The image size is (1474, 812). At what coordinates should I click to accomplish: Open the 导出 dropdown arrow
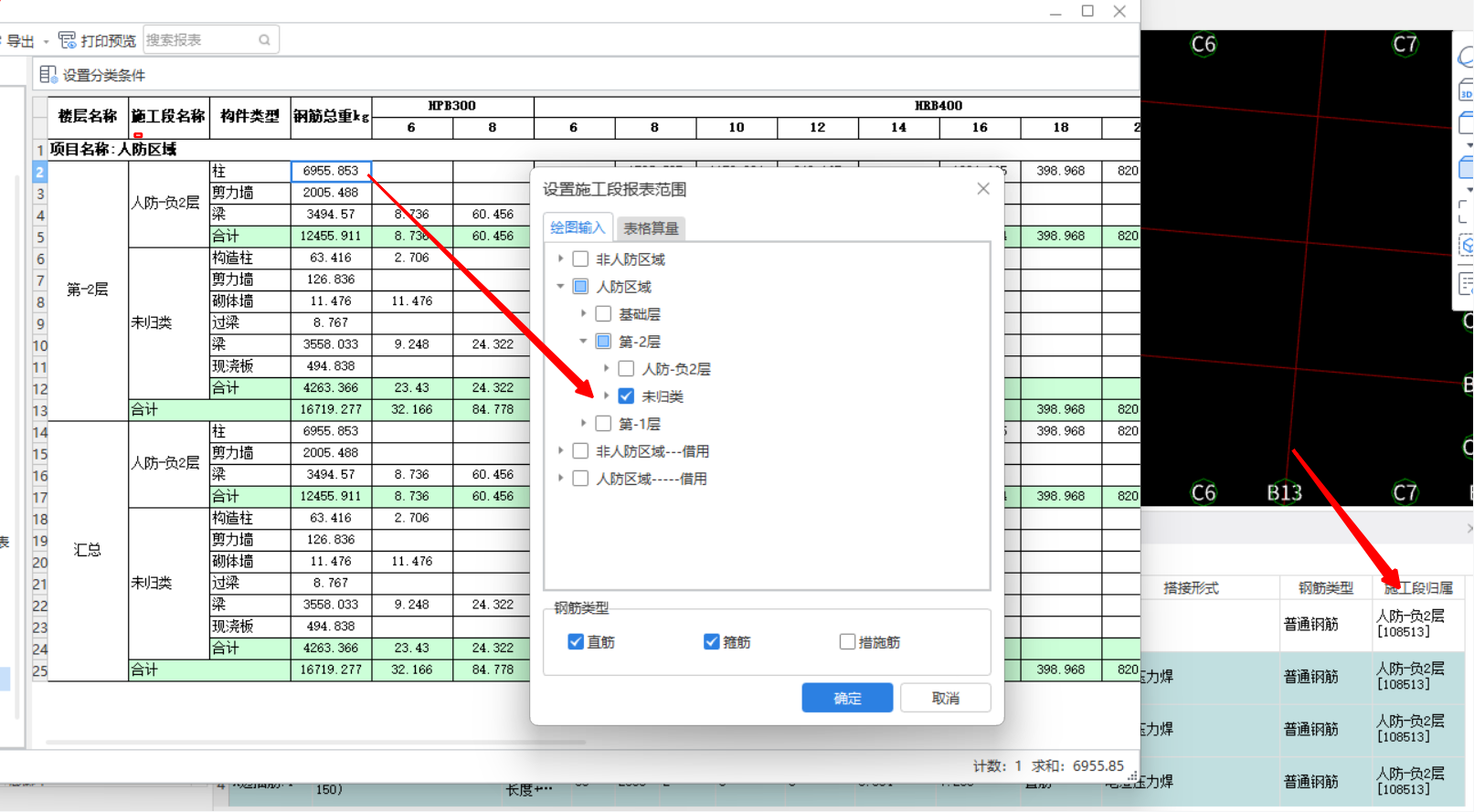pyautogui.click(x=46, y=41)
